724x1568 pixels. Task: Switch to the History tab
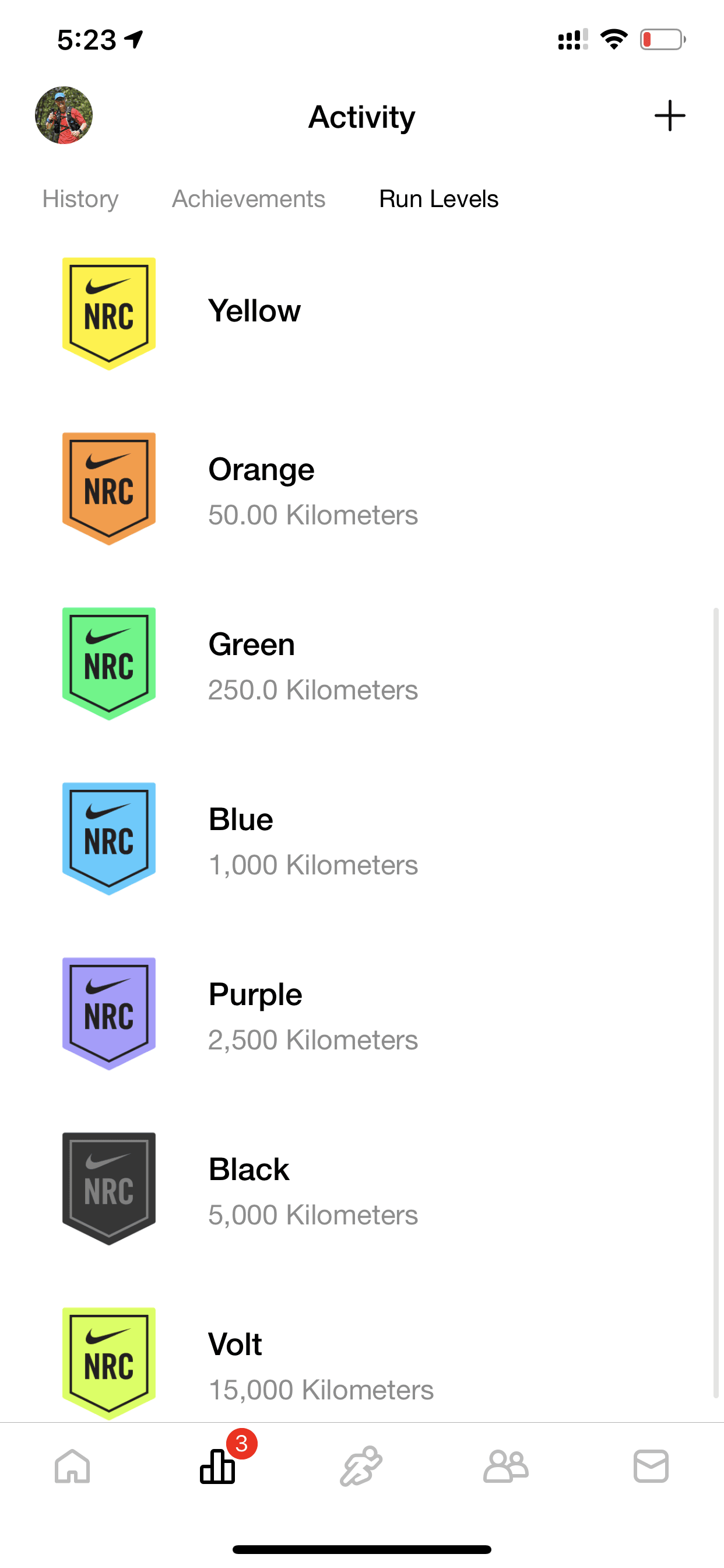[x=80, y=198]
